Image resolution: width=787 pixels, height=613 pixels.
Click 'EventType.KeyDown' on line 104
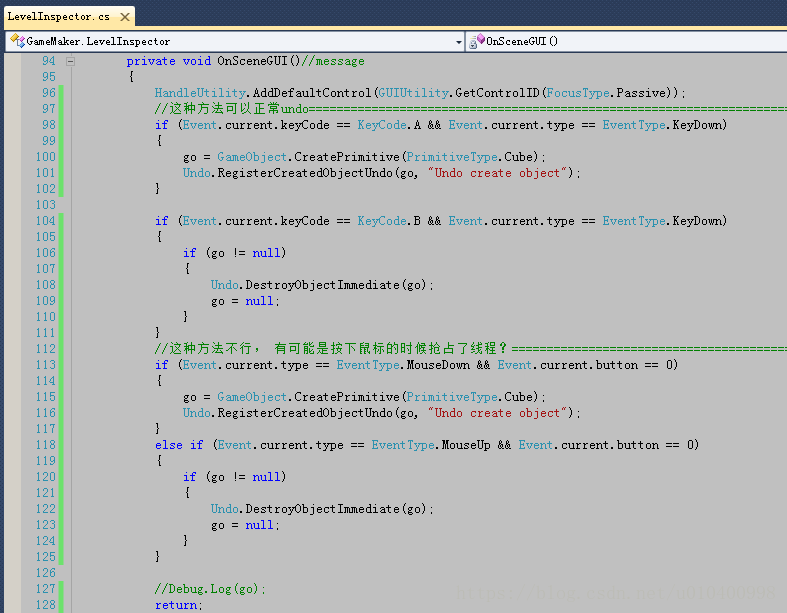pyautogui.click(x=663, y=221)
